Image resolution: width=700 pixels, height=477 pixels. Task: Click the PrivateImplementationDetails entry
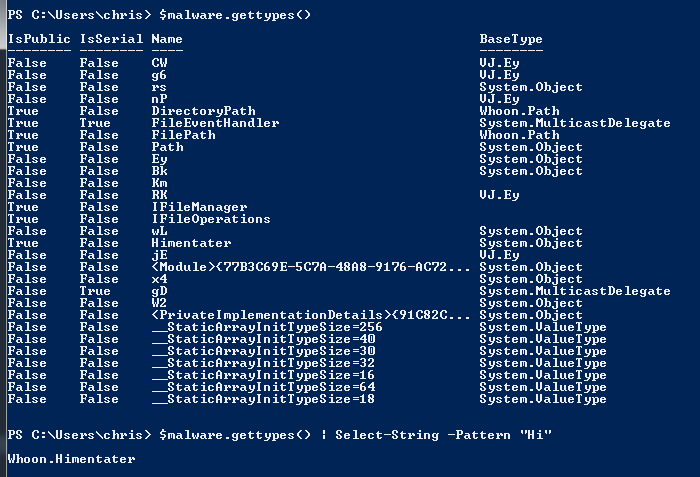[x=311, y=315]
